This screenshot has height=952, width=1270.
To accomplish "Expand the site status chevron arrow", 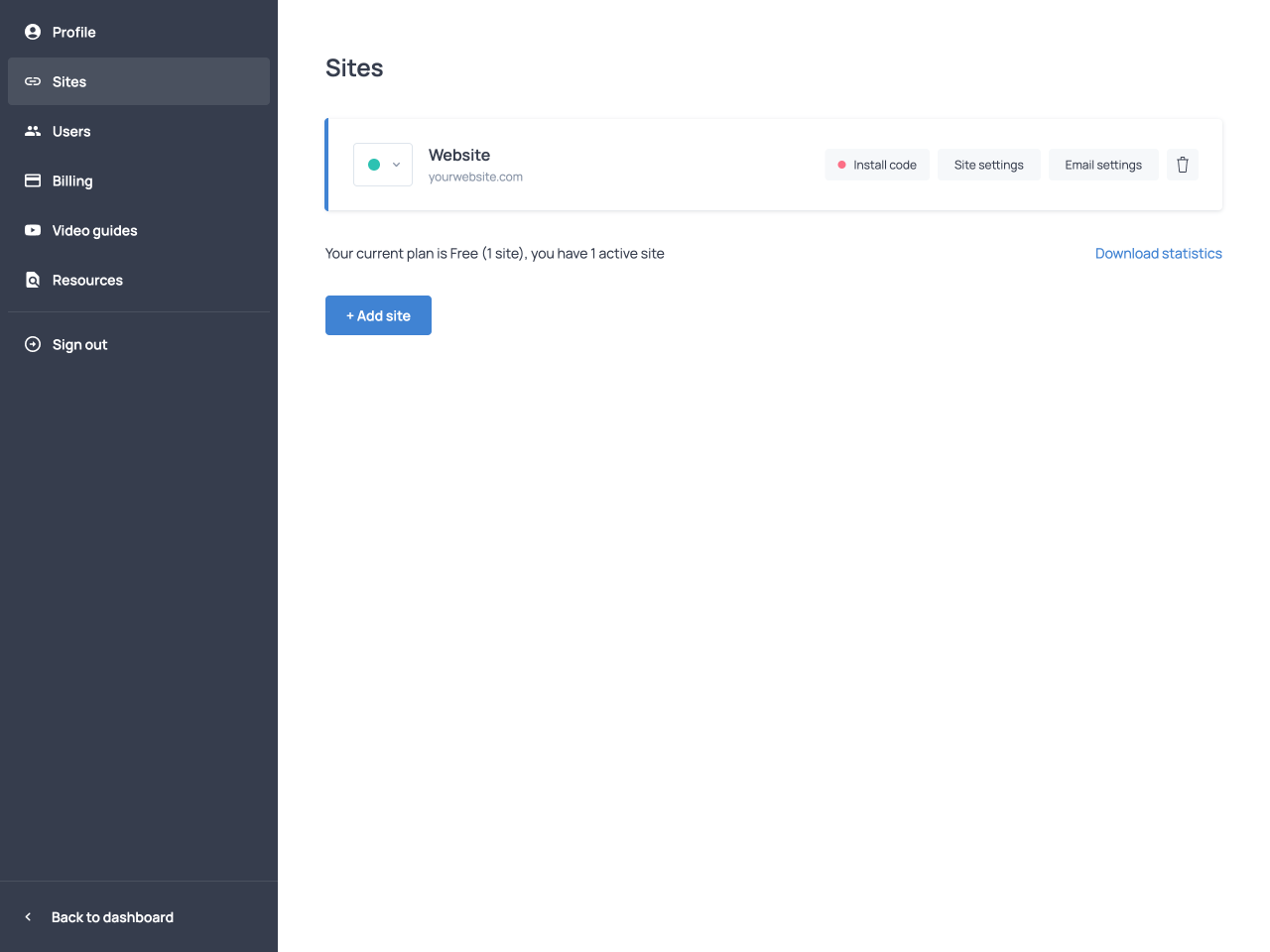I will (396, 165).
